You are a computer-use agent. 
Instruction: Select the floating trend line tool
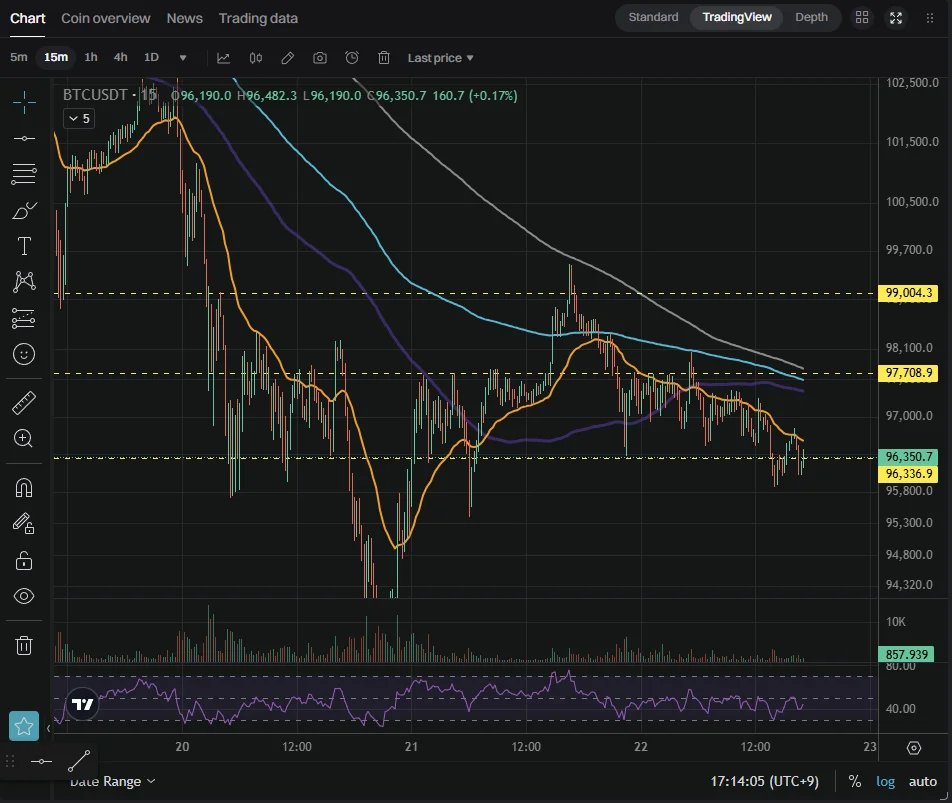click(x=79, y=761)
